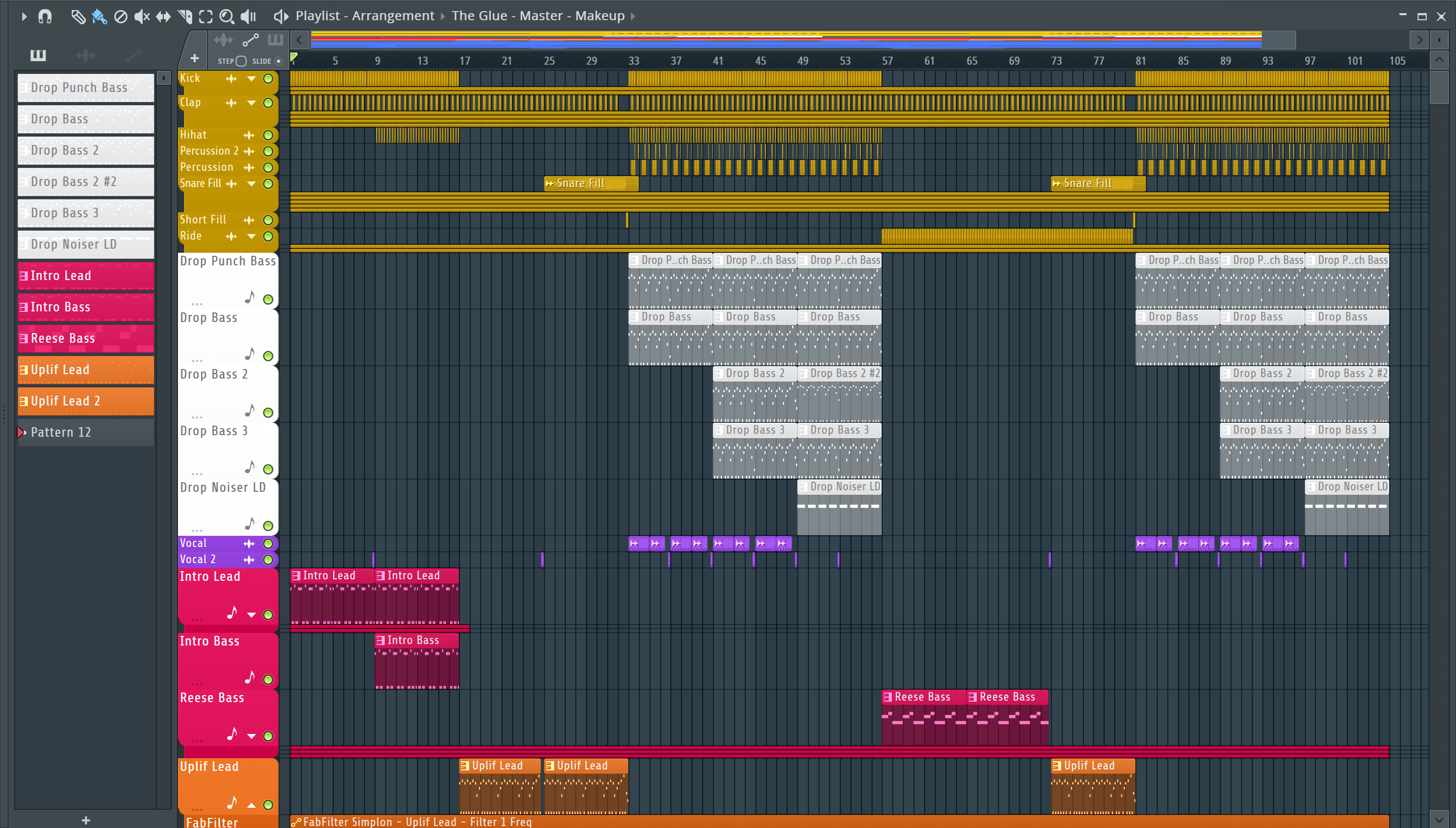Open the Reese Bass track dropdown arrow
The image size is (1456, 828).
point(251,736)
